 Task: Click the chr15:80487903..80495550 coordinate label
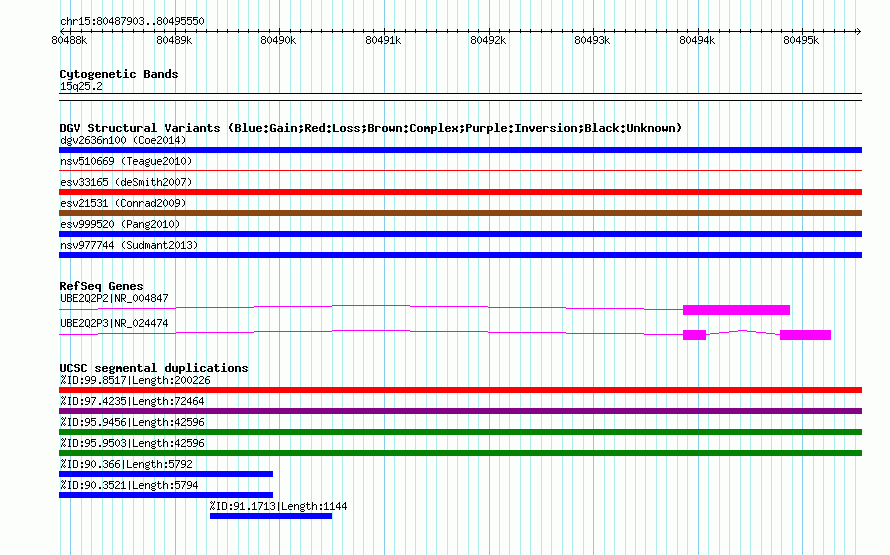coord(132,21)
